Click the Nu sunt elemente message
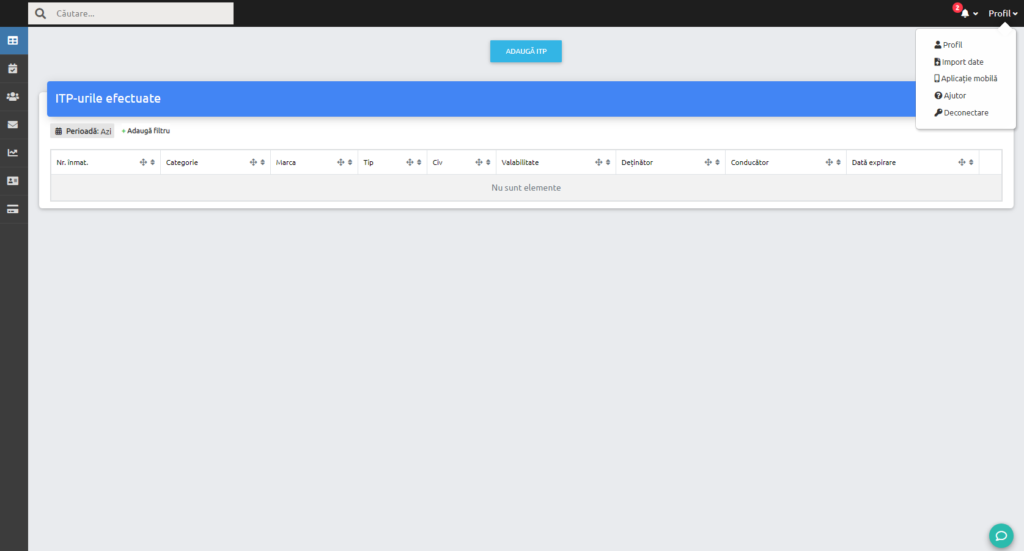 (526, 187)
